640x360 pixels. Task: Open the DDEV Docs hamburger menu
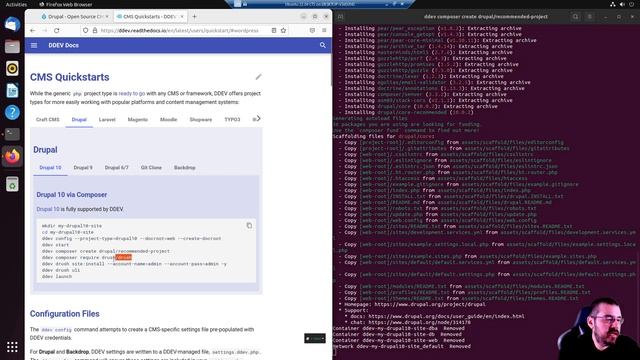coord(34,45)
